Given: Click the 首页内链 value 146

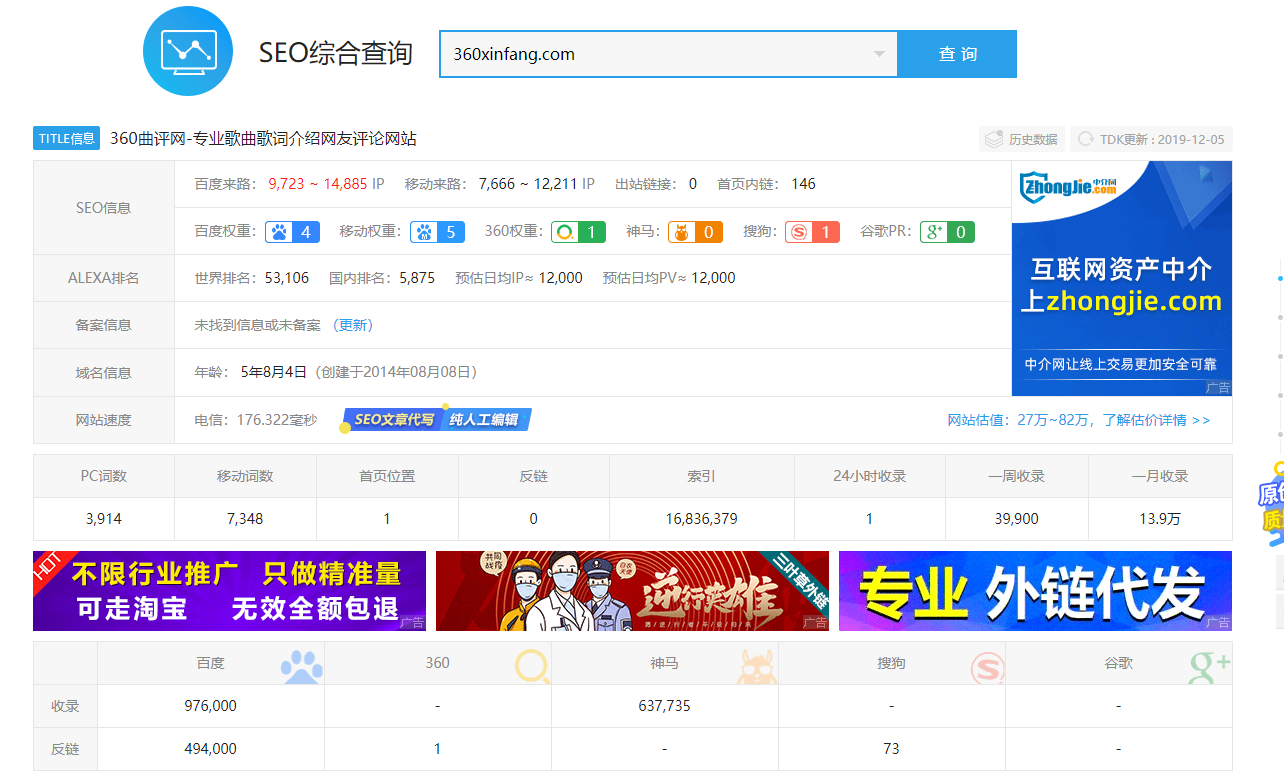Looking at the screenshot, I should click(803, 184).
